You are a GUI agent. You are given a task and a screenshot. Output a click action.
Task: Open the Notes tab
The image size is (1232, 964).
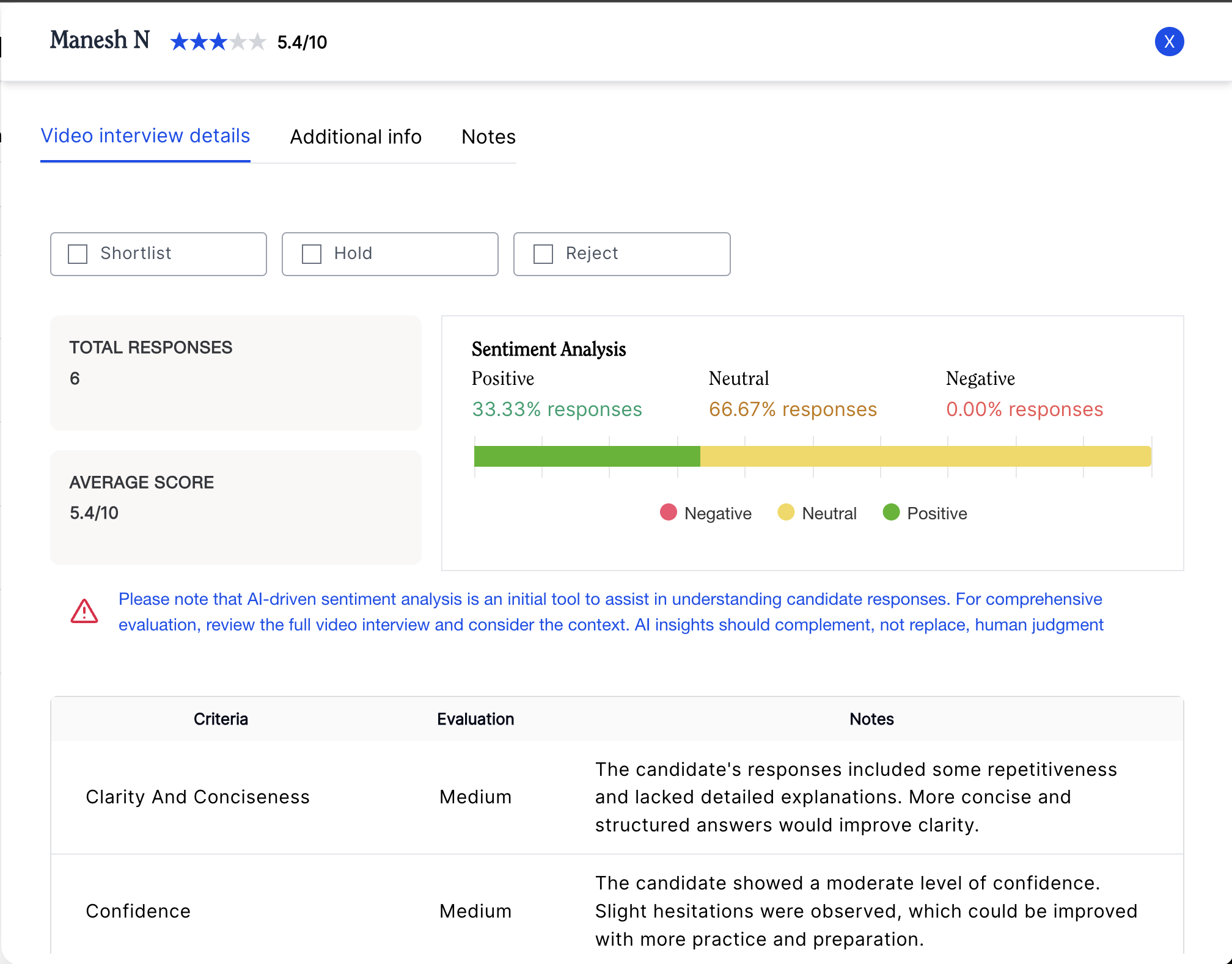click(x=488, y=137)
